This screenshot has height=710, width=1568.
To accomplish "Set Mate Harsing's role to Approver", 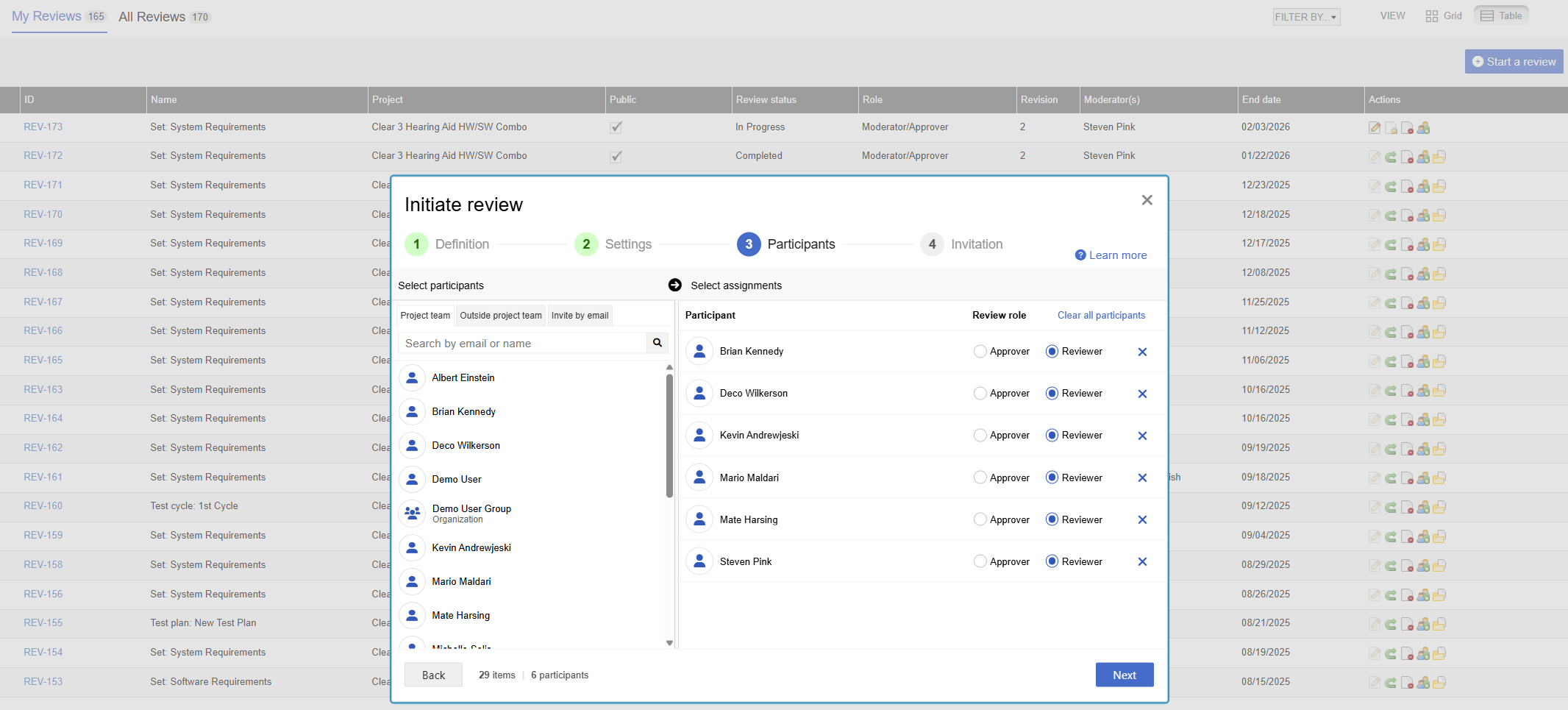I will 980,519.
